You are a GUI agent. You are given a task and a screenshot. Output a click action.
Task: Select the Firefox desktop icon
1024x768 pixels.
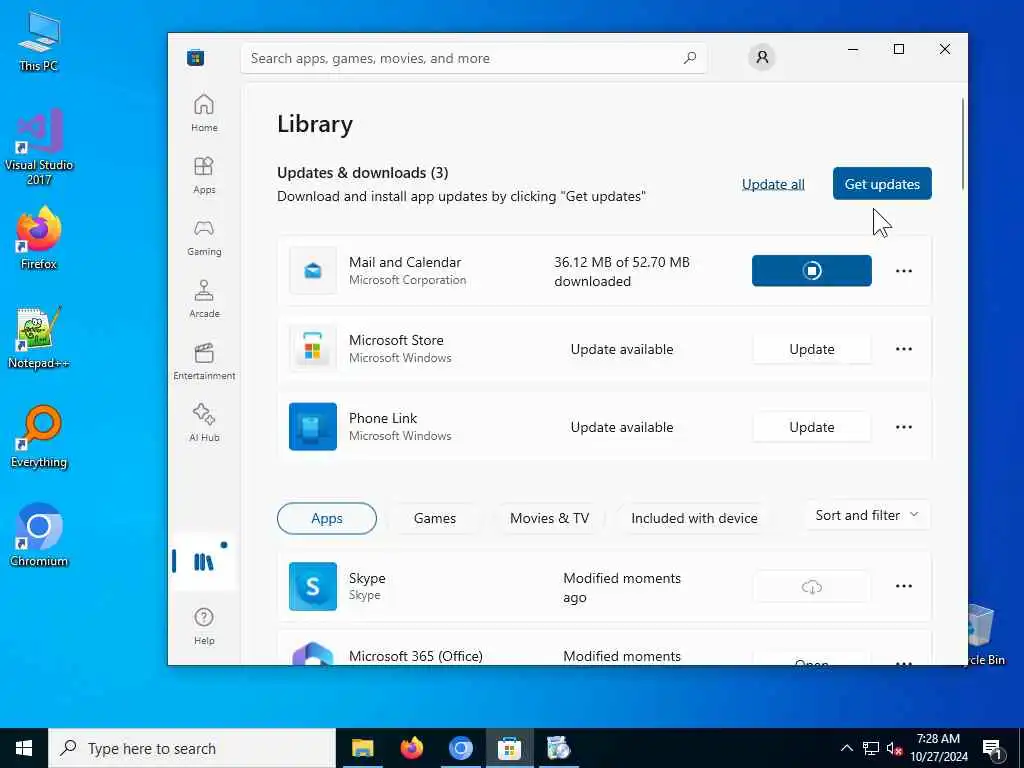click(x=39, y=238)
